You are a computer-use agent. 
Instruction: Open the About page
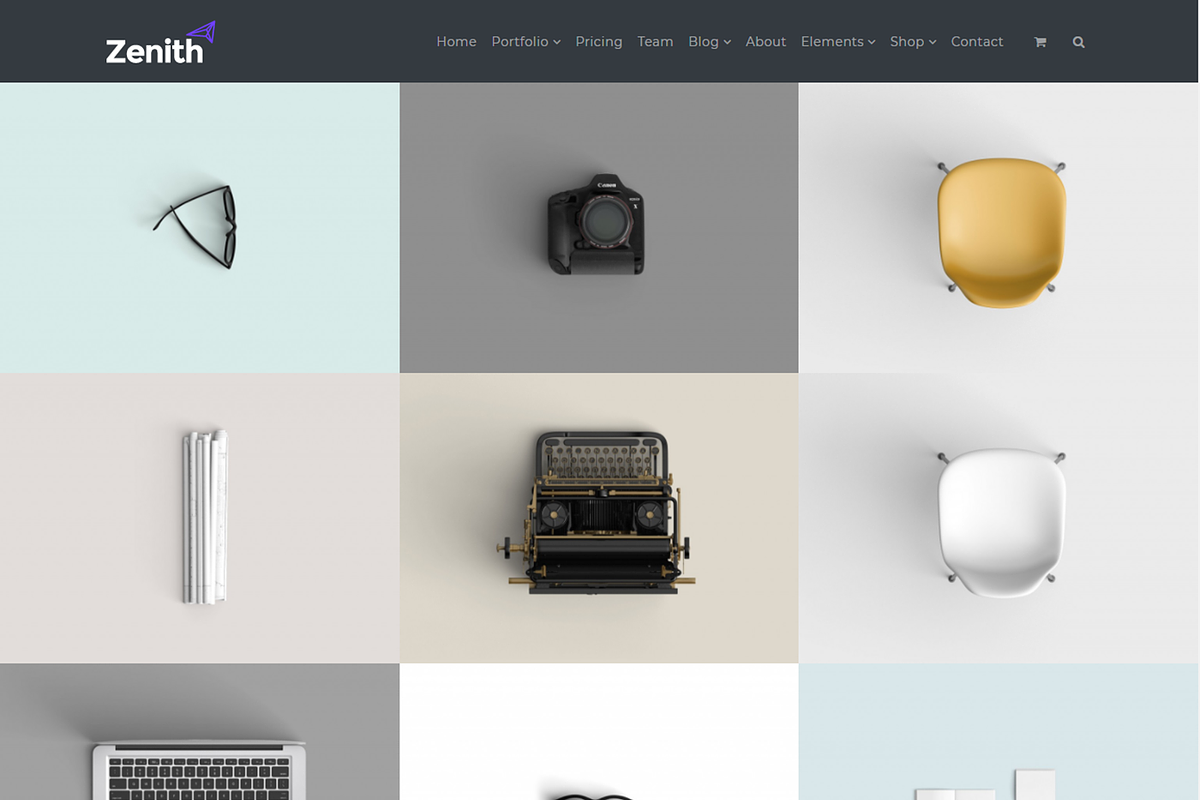pyautogui.click(x=765, y=41)
